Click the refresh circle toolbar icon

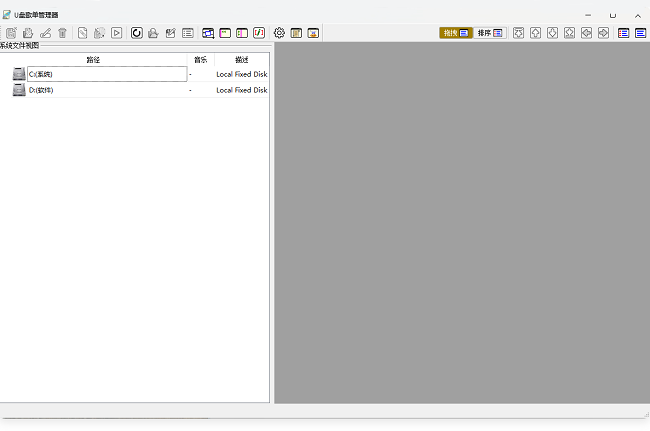pos(136,33)
